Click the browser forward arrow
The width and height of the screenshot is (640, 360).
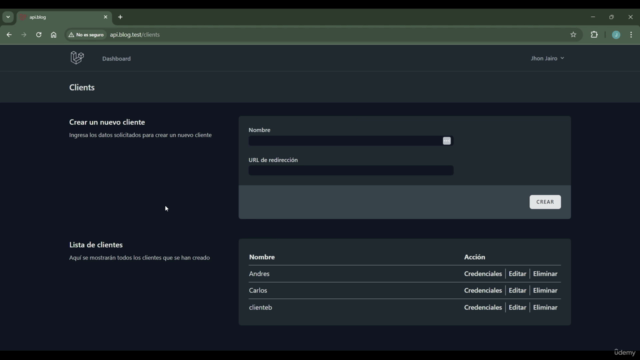tap(24, 35)
